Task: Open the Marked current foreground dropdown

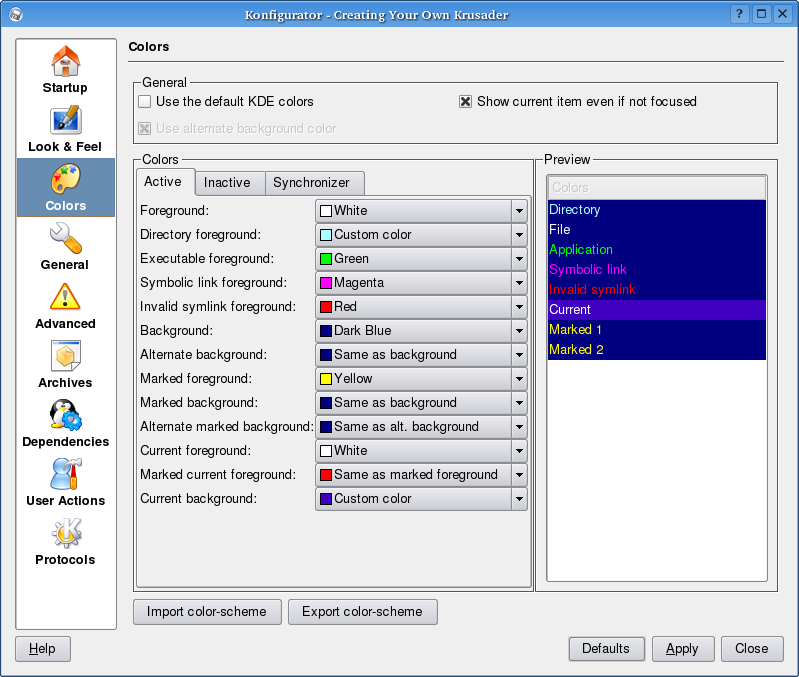Action: click(421, 475)
